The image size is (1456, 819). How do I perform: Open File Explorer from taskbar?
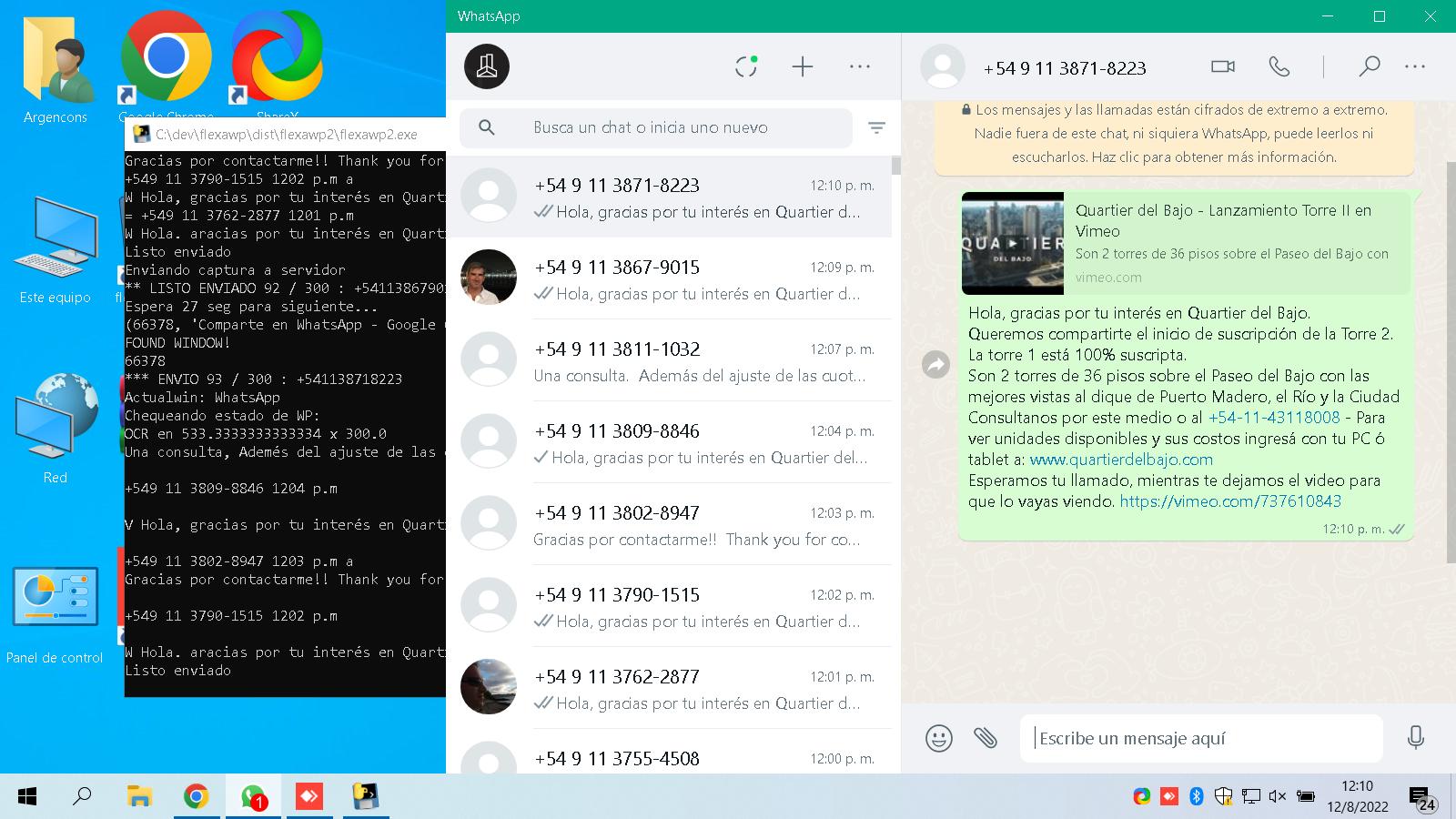point(139,797)
